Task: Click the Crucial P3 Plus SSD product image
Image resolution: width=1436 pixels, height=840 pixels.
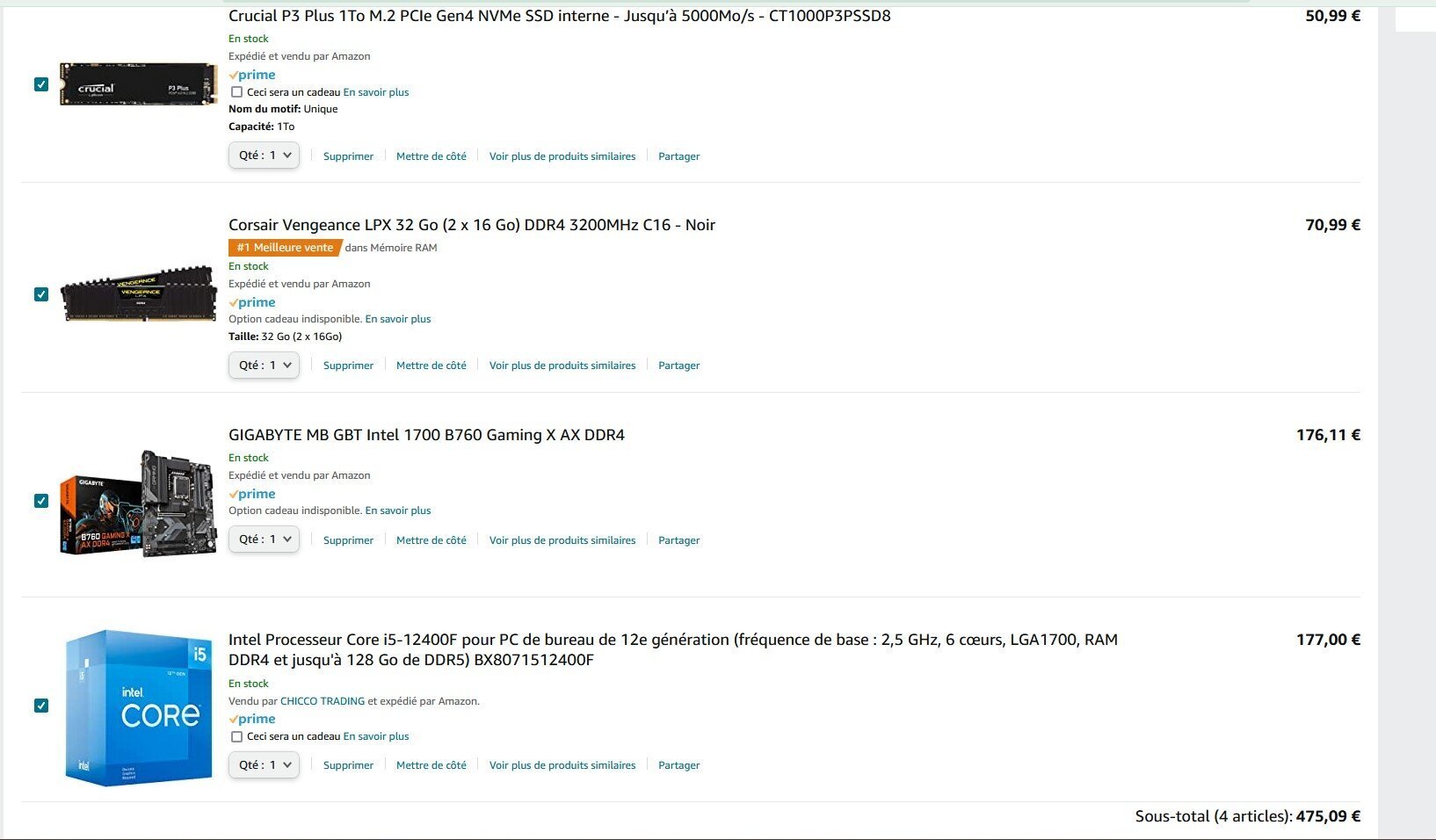Action: pos(139,84)
